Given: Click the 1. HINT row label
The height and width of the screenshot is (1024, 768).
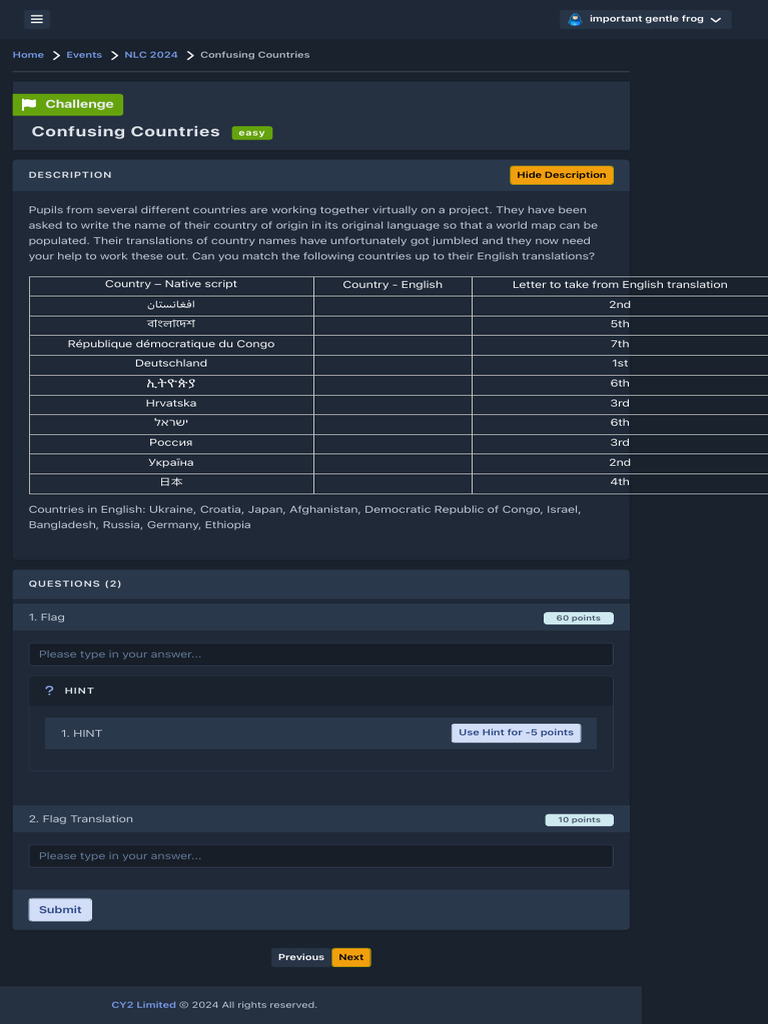Looking at the screenshot, I should [82, 733].
